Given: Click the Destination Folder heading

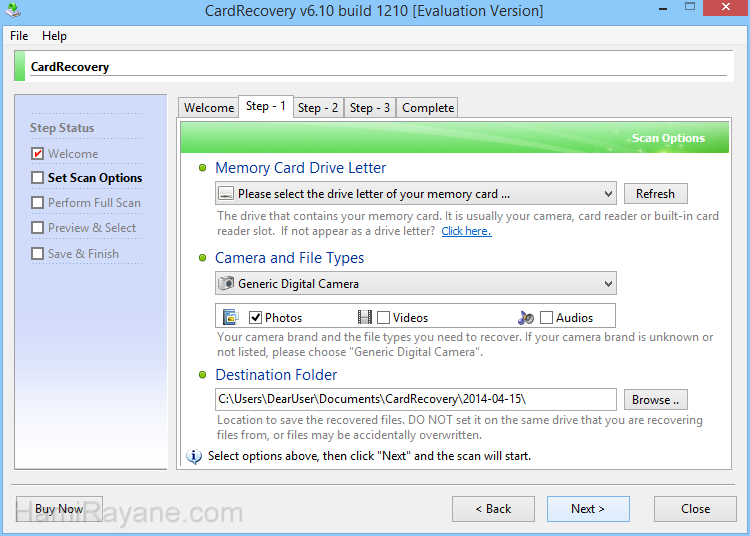Looking at the screenshot, I should point(276,375).
